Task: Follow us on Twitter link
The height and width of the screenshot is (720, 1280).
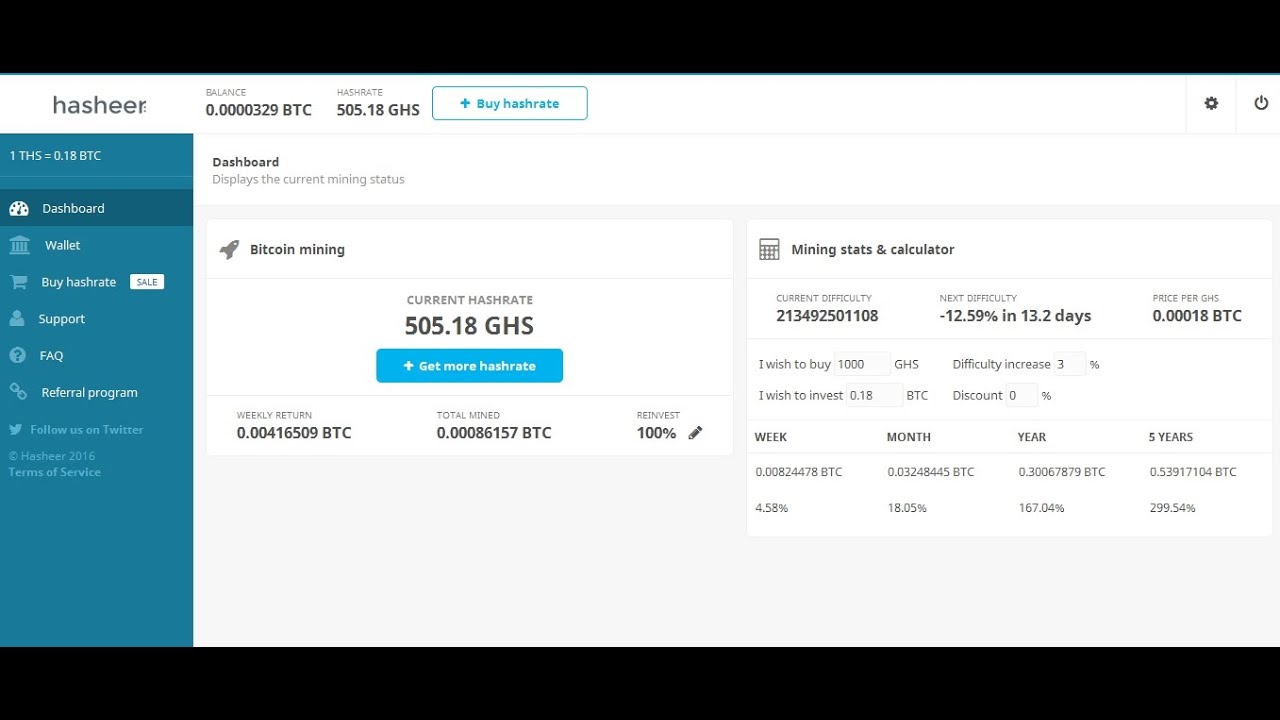Action: pyautogui.click(x=87, y=429)
